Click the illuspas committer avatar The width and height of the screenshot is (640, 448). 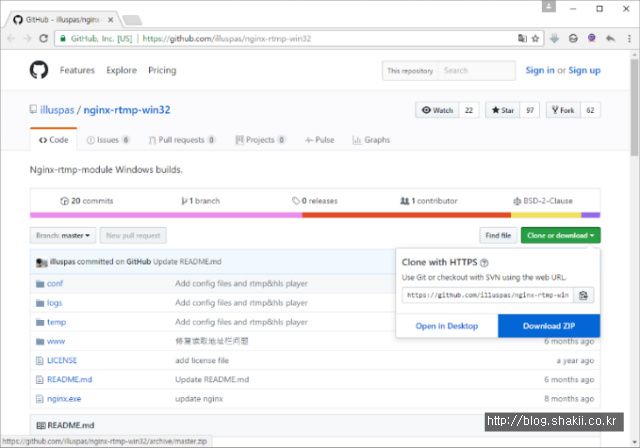(42, 262)
